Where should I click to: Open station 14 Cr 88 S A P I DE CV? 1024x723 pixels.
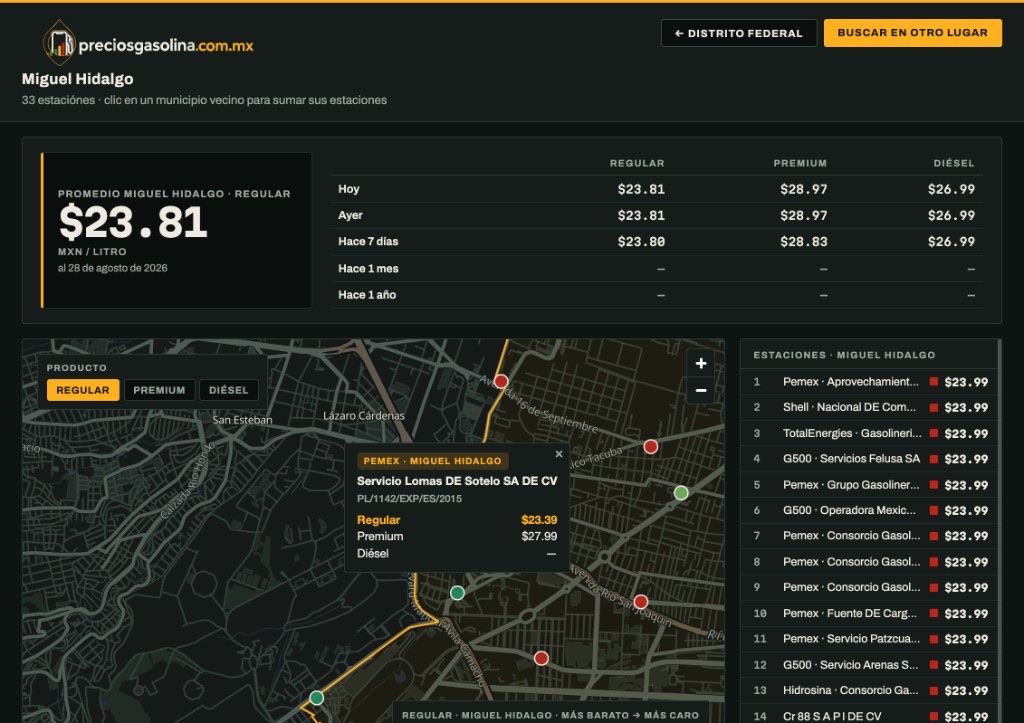click(x=869, y=715)
